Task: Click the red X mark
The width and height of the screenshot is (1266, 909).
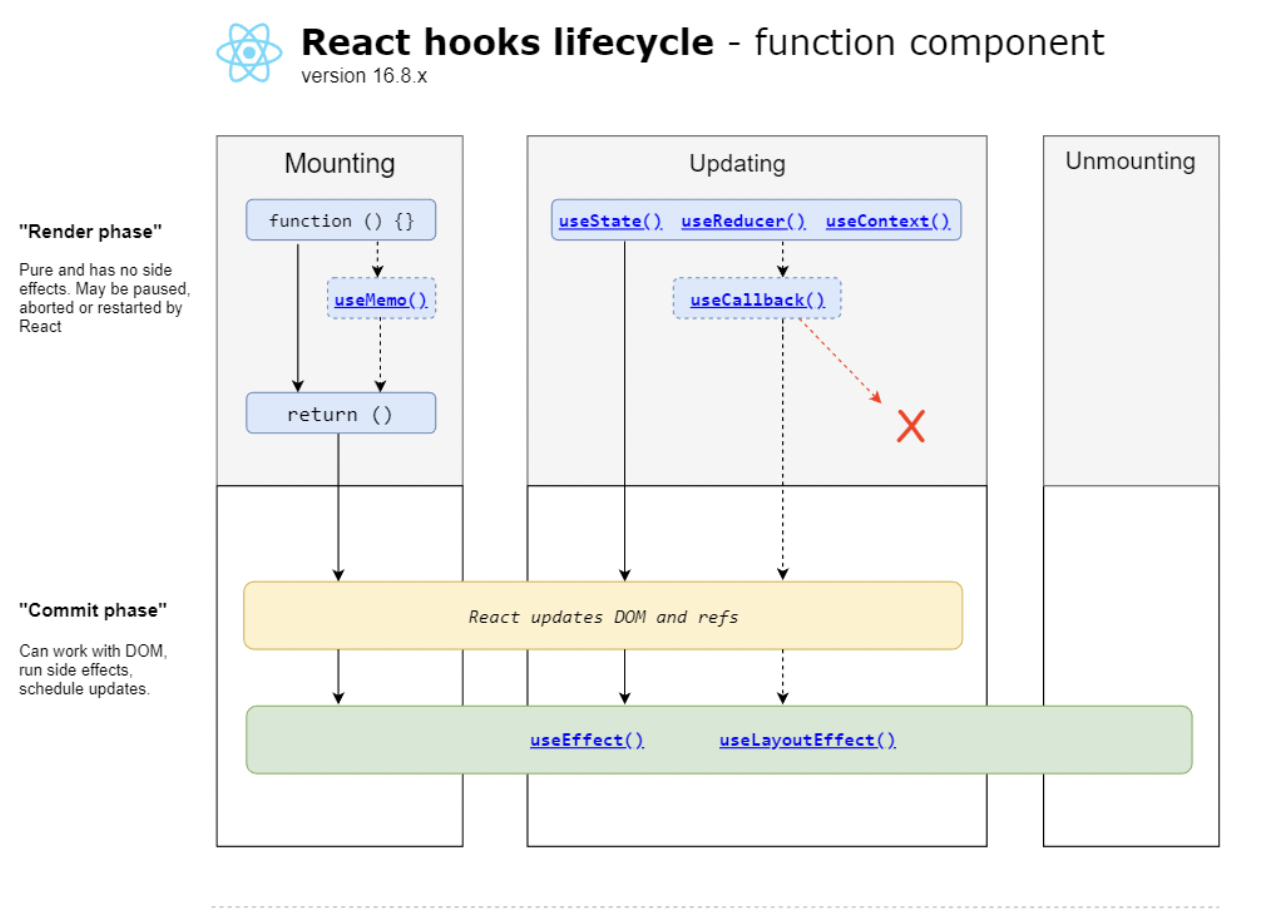Action: coord(911,427)
